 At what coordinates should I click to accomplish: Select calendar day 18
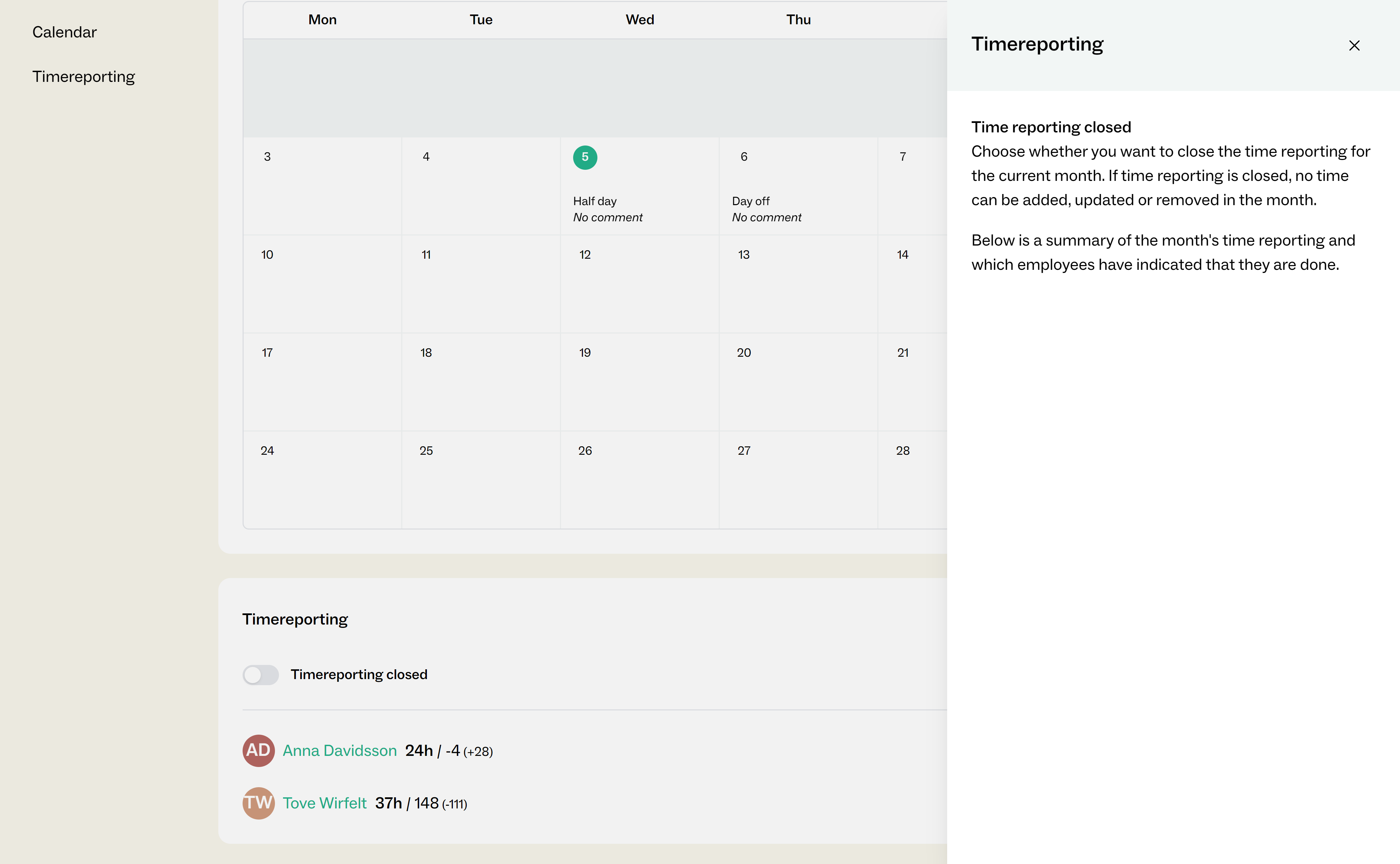[426, 353]
